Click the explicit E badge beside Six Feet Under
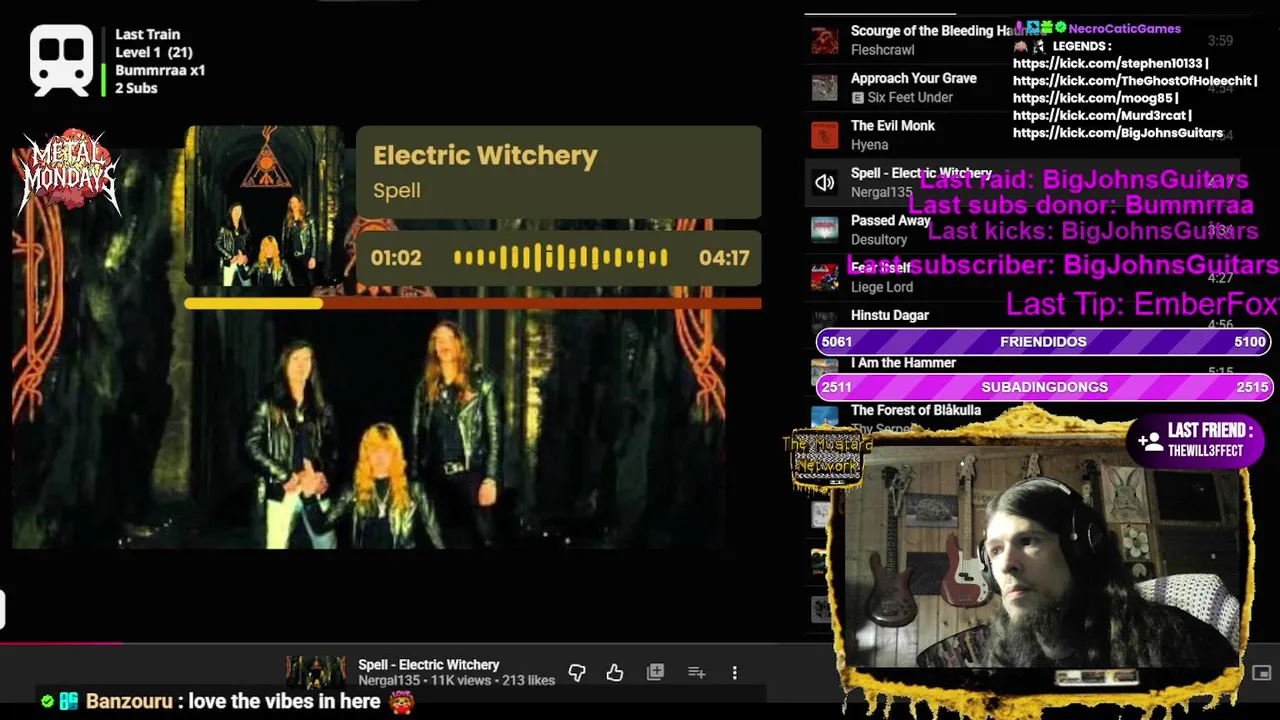The image size is (1280, 720). [857, 97]
